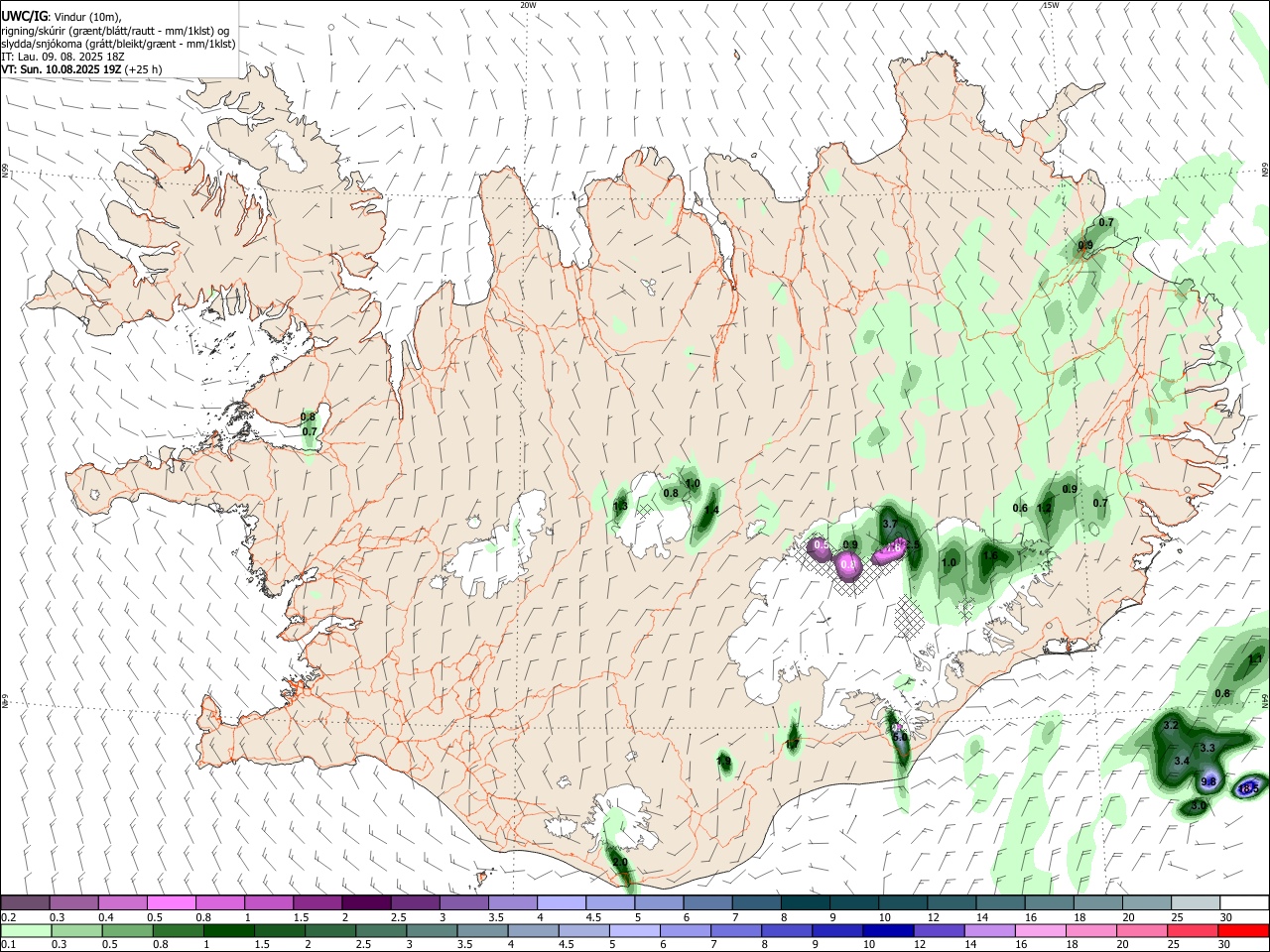Click the '2.0' value on the south coast

pyautogui.click(x=621, y=864)
